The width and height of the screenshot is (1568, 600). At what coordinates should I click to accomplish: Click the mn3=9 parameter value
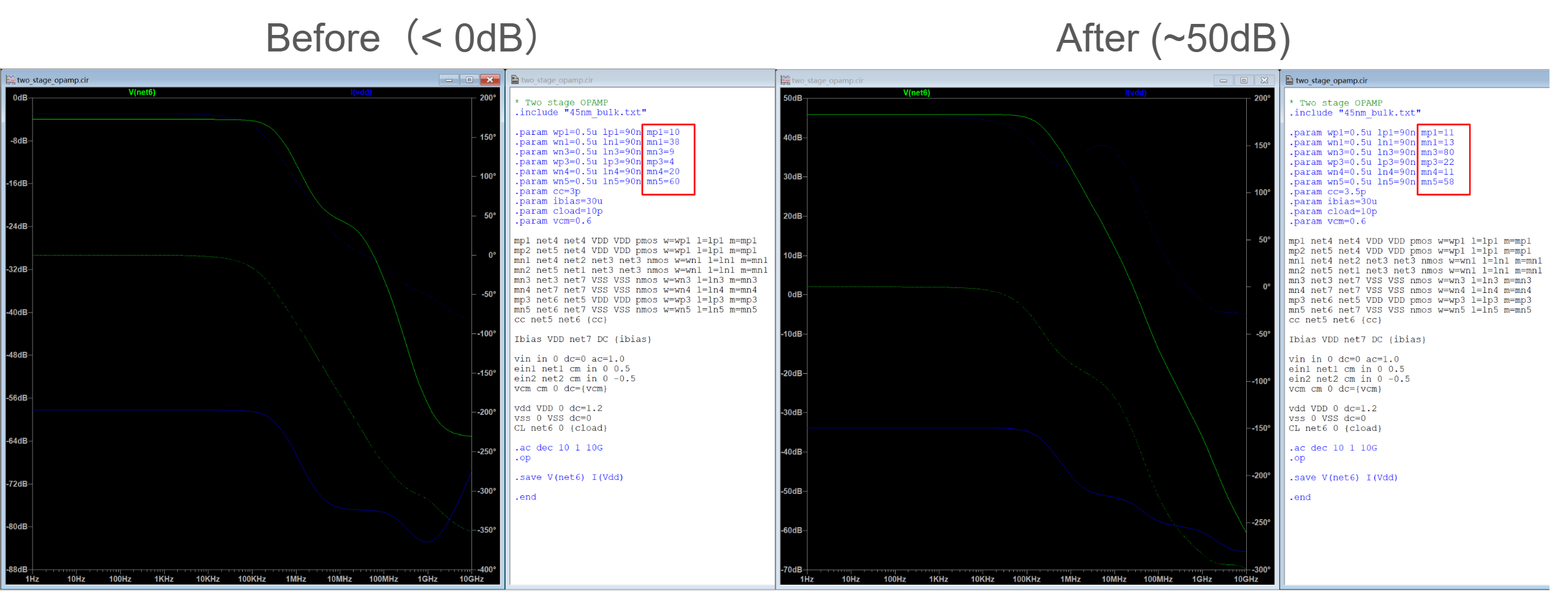pos(660,152)
